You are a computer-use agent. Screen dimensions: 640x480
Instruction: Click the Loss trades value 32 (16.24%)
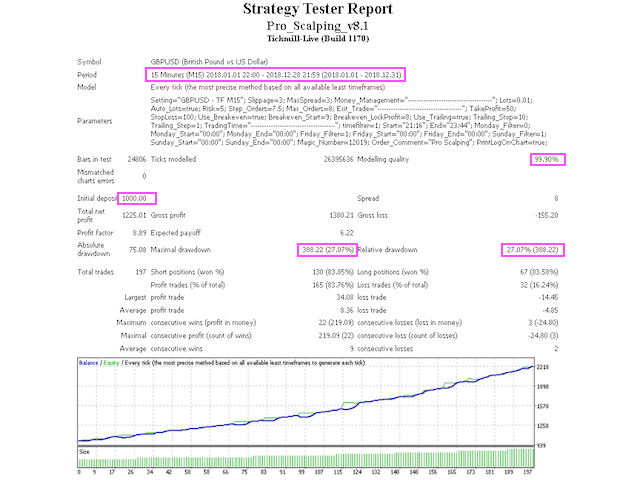click(539, 285)
